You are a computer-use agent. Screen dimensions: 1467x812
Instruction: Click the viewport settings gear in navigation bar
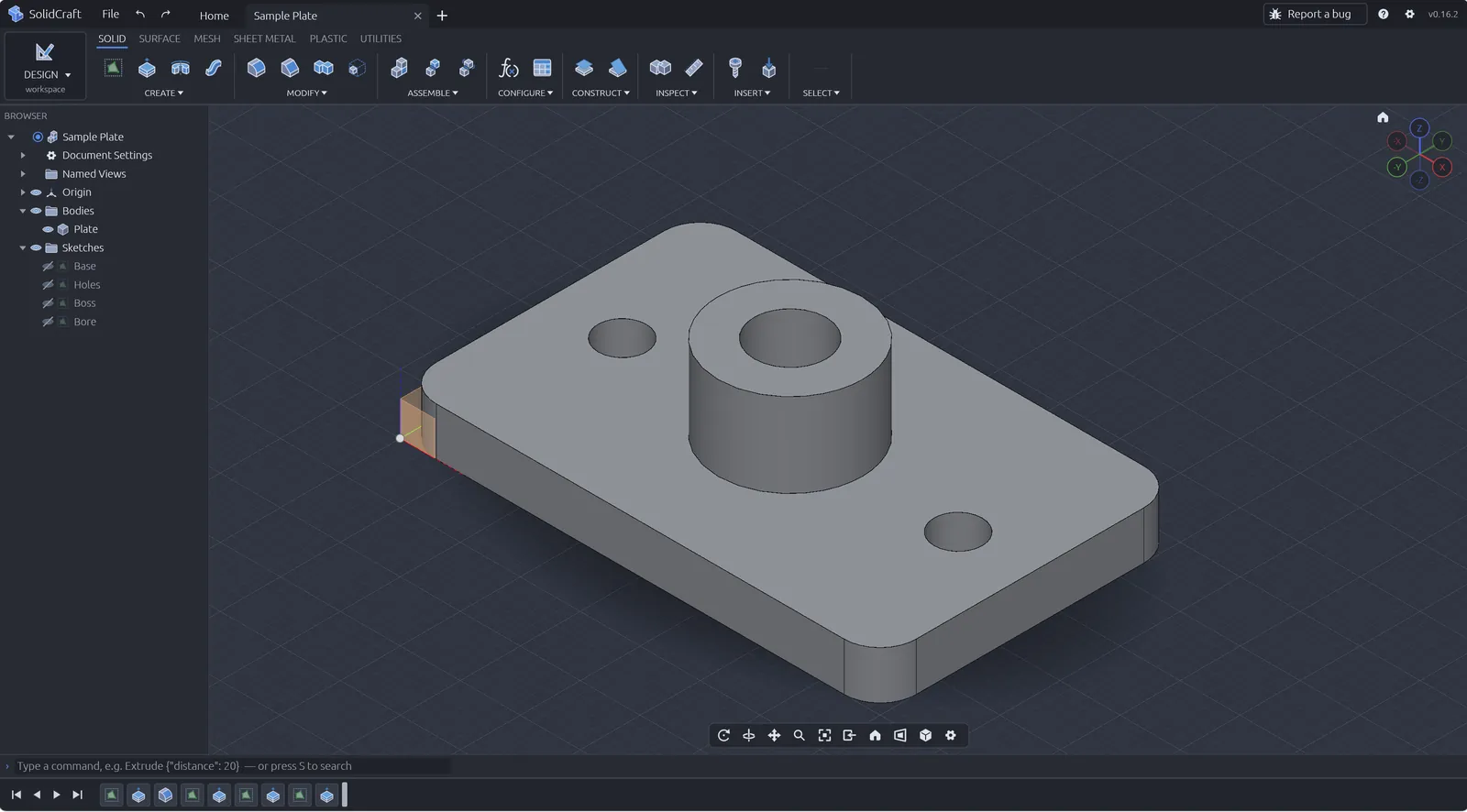[951, 735]
